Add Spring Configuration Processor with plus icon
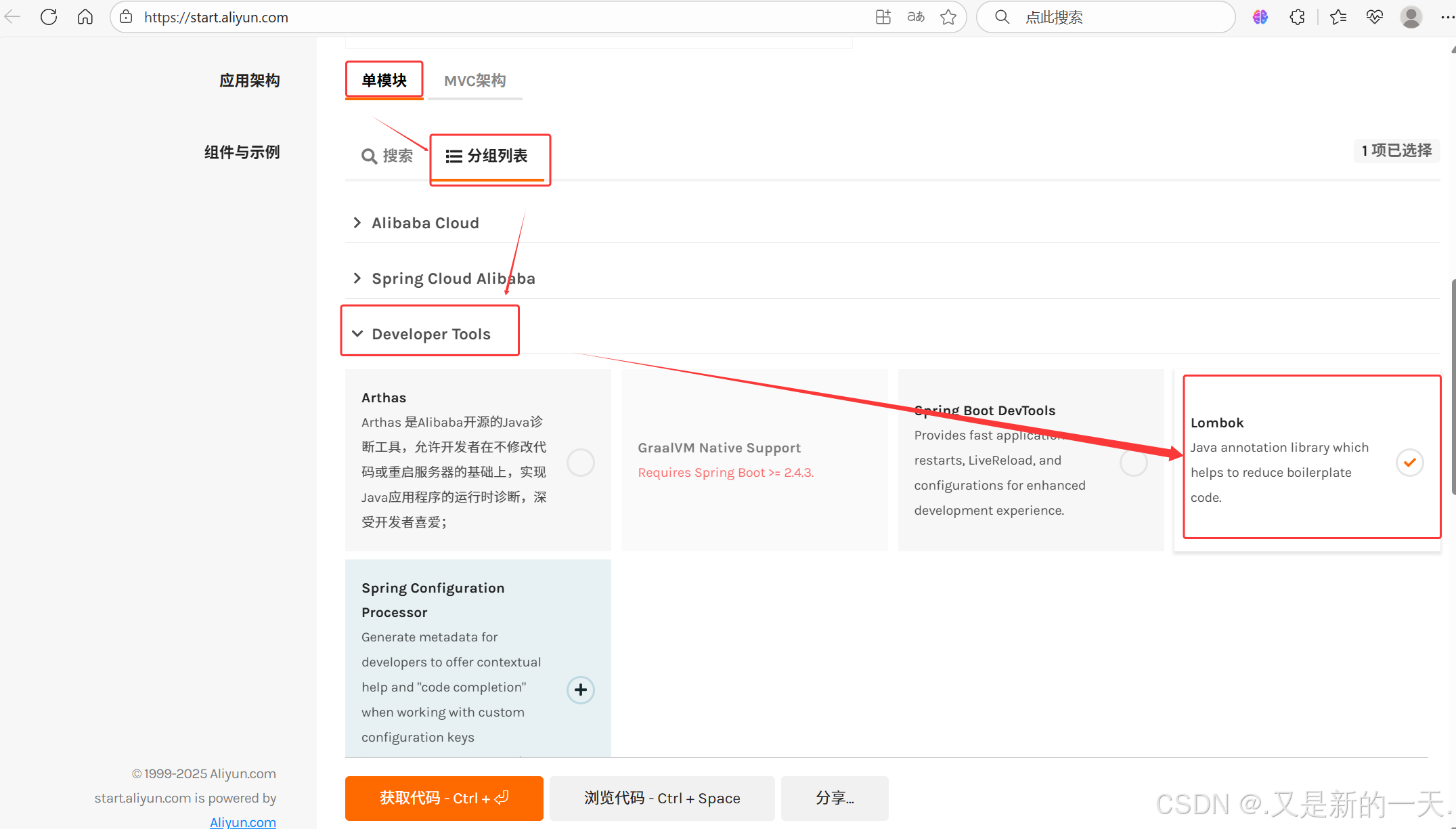This screenshot has height=829, width=1456. (x=581, y=690)
